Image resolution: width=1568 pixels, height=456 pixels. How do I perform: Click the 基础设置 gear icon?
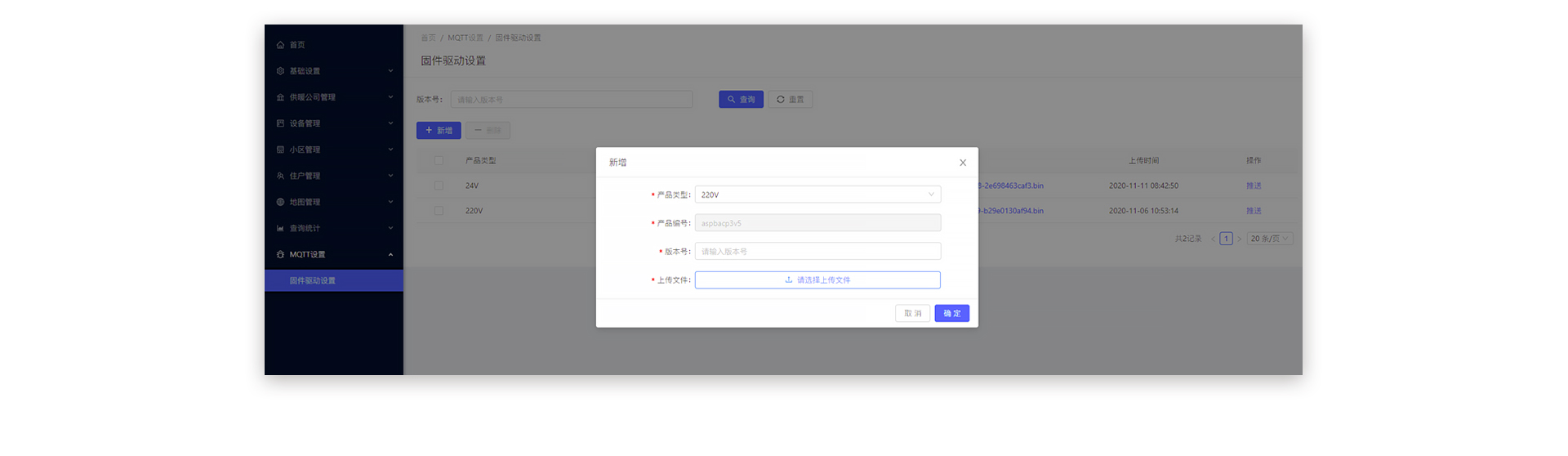point(280,71)
